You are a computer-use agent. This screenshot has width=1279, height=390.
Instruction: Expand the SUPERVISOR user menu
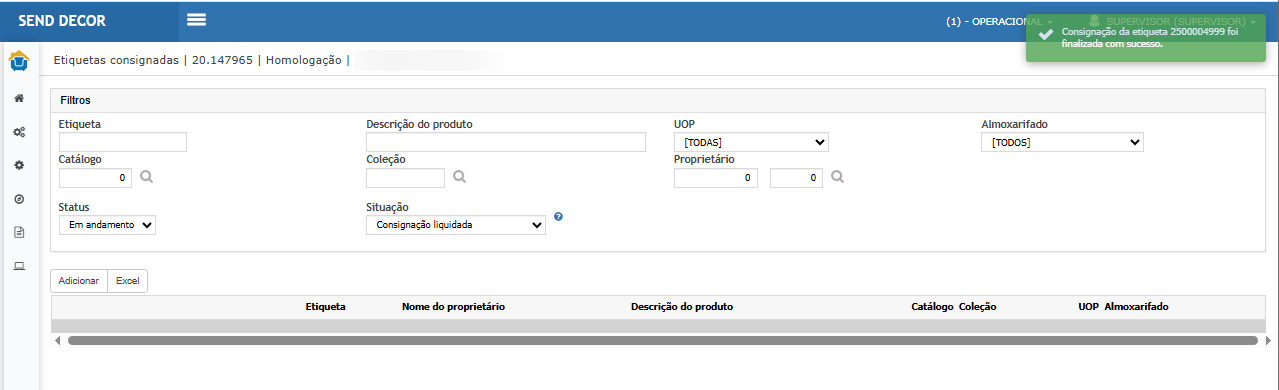1173,21
